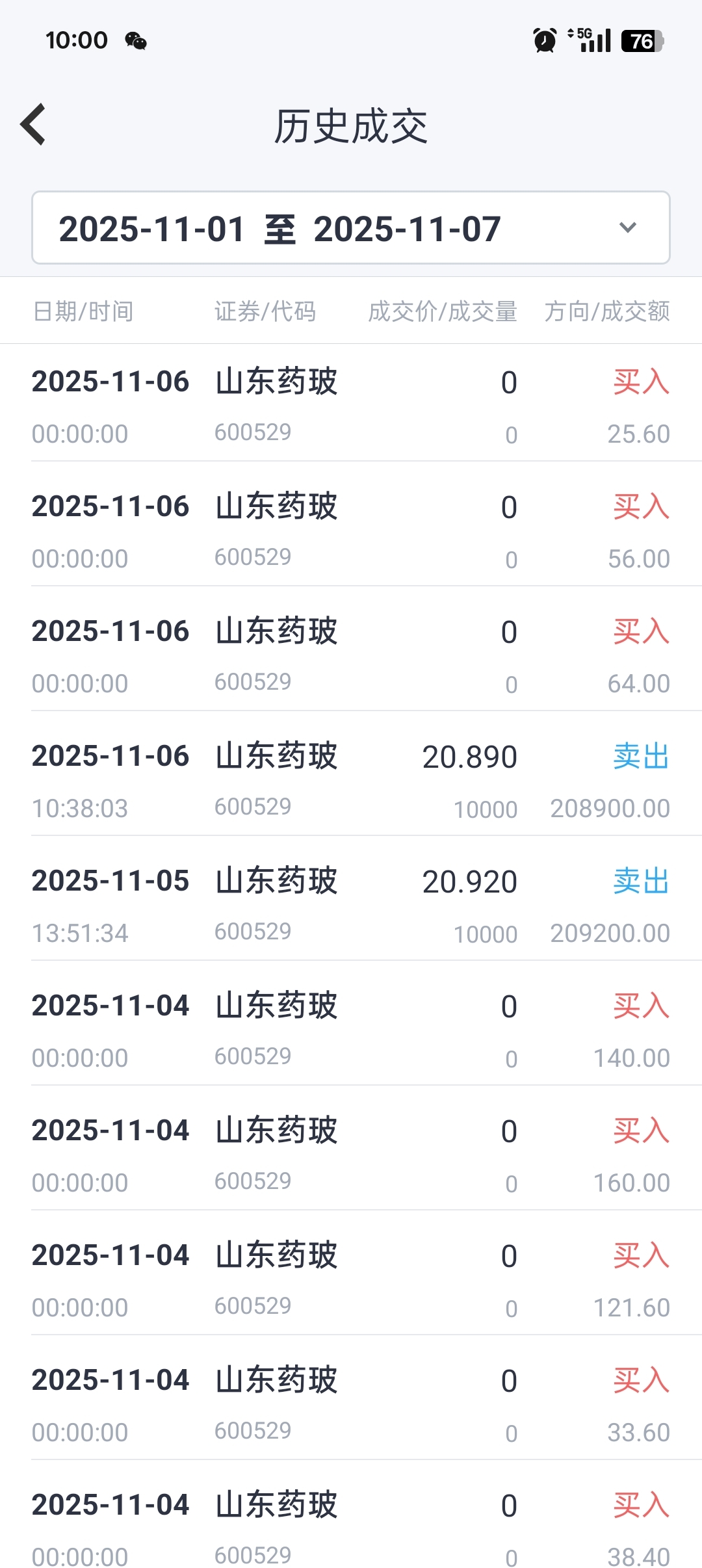Tap the battery level indicator
Viewport: 702px width, 1568px height.
[x=642, y=41]
